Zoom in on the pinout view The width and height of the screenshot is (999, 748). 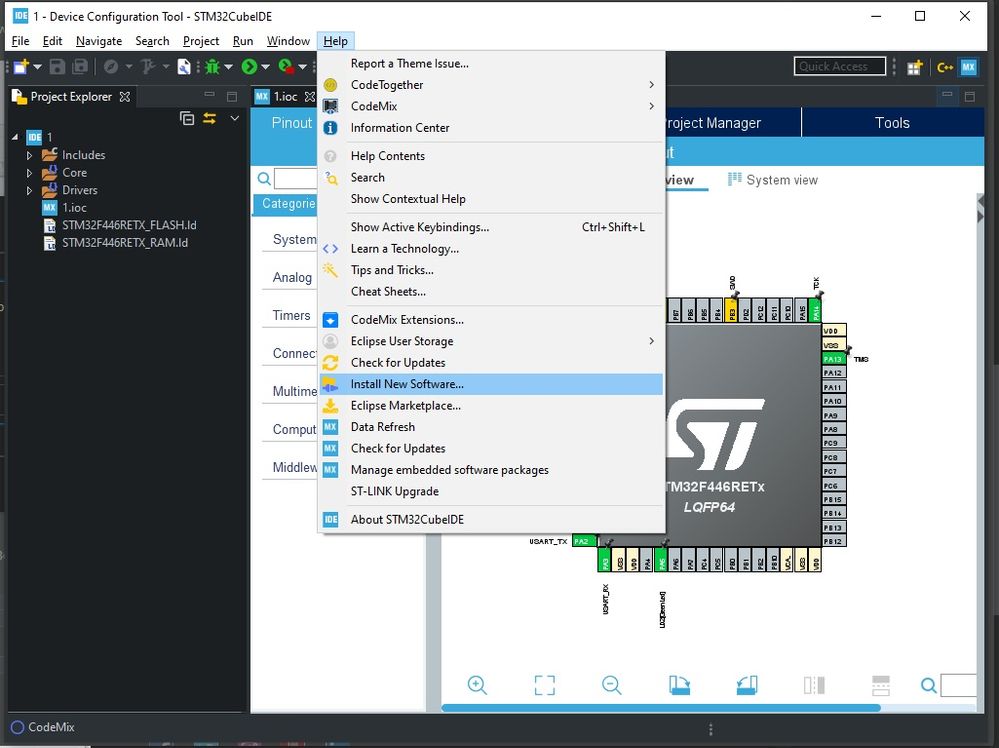tap(477, 685)
